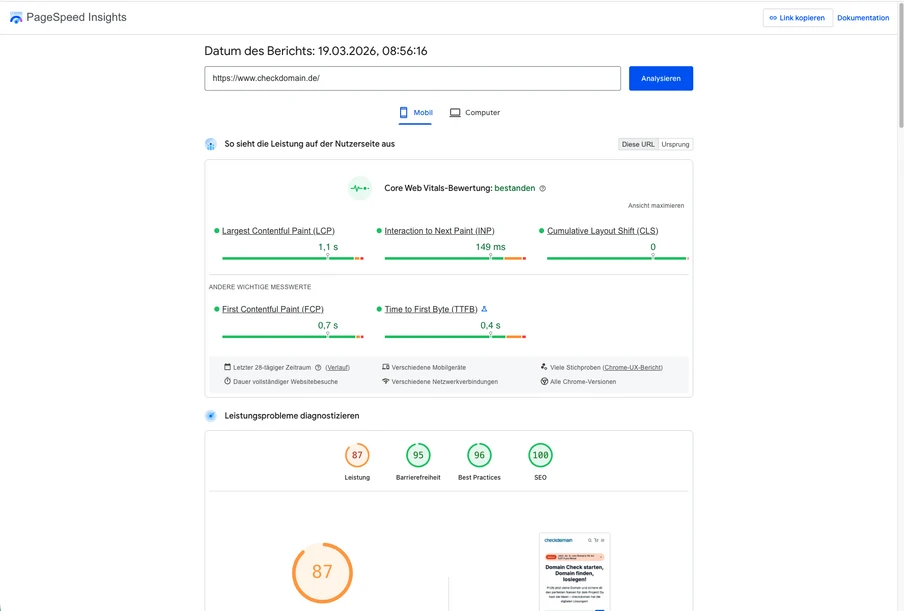Viewport: 904px width, 611px height.
Task: Open the Dokumentation page
Action: tap(862, 17)
